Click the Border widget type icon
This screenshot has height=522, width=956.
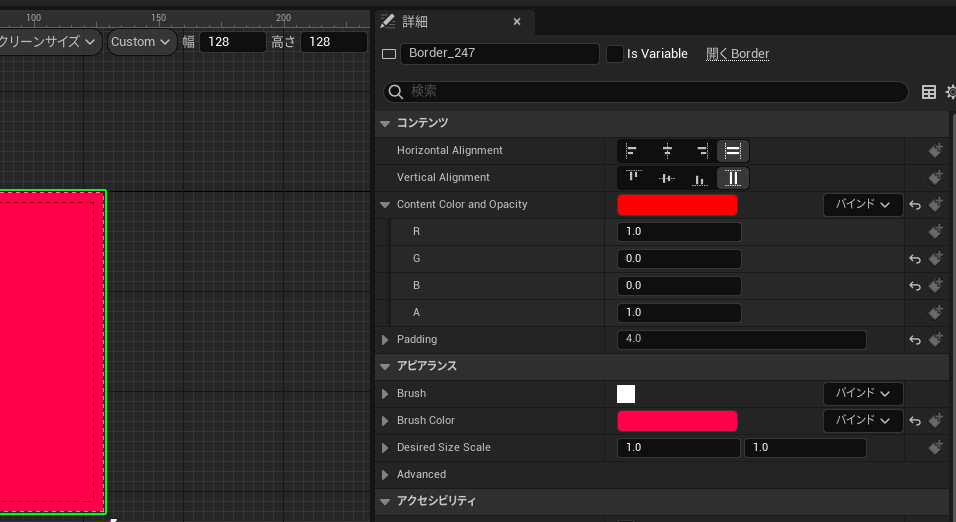pyautogui.click(x=389, y=54)
